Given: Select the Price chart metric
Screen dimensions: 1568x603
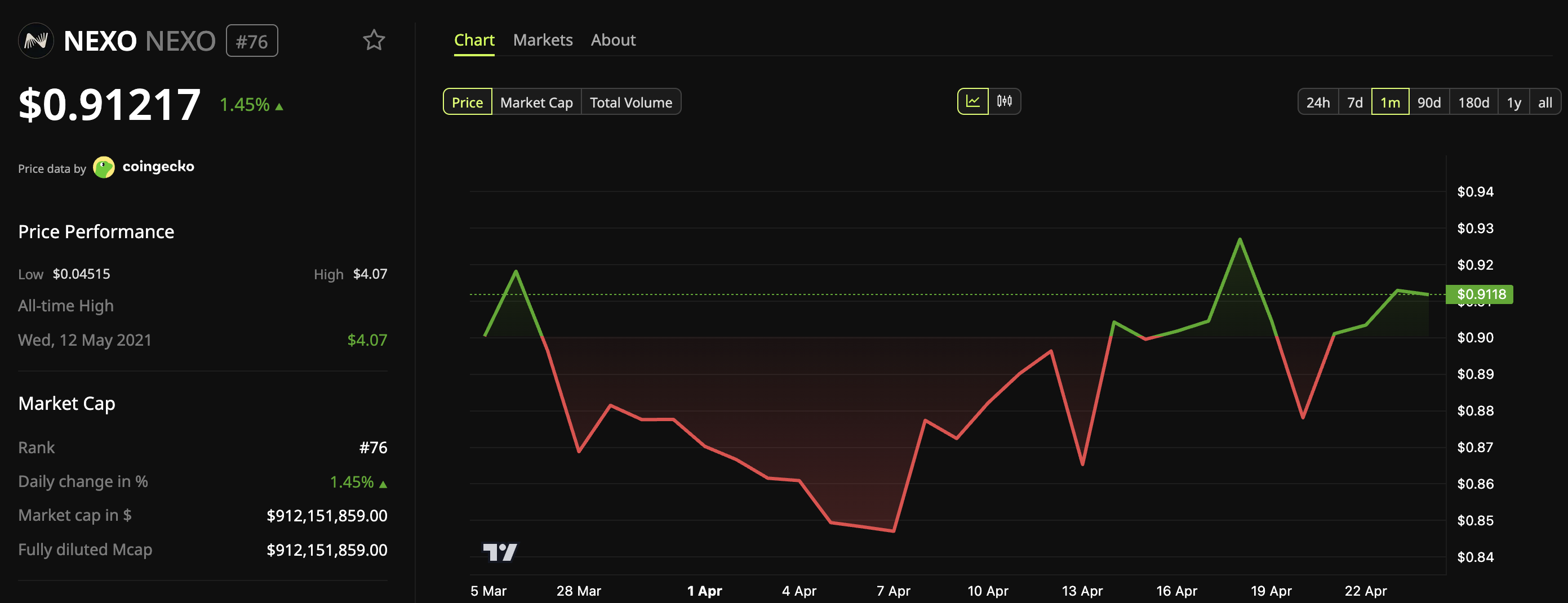Looking at the screenshot, I should coord(468,102).
